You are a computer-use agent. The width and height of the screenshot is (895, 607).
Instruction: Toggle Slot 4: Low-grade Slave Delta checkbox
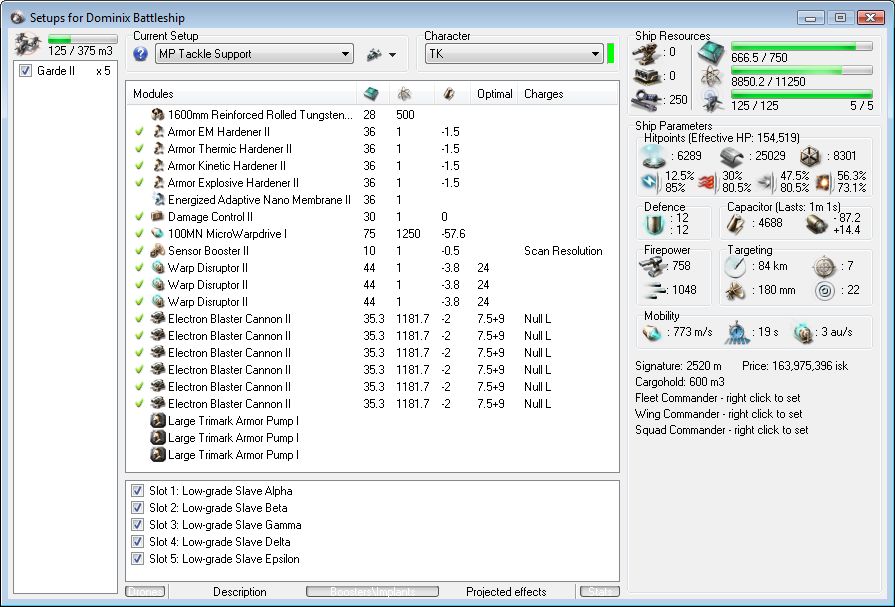pyautogui.click(x=138, y=542)
